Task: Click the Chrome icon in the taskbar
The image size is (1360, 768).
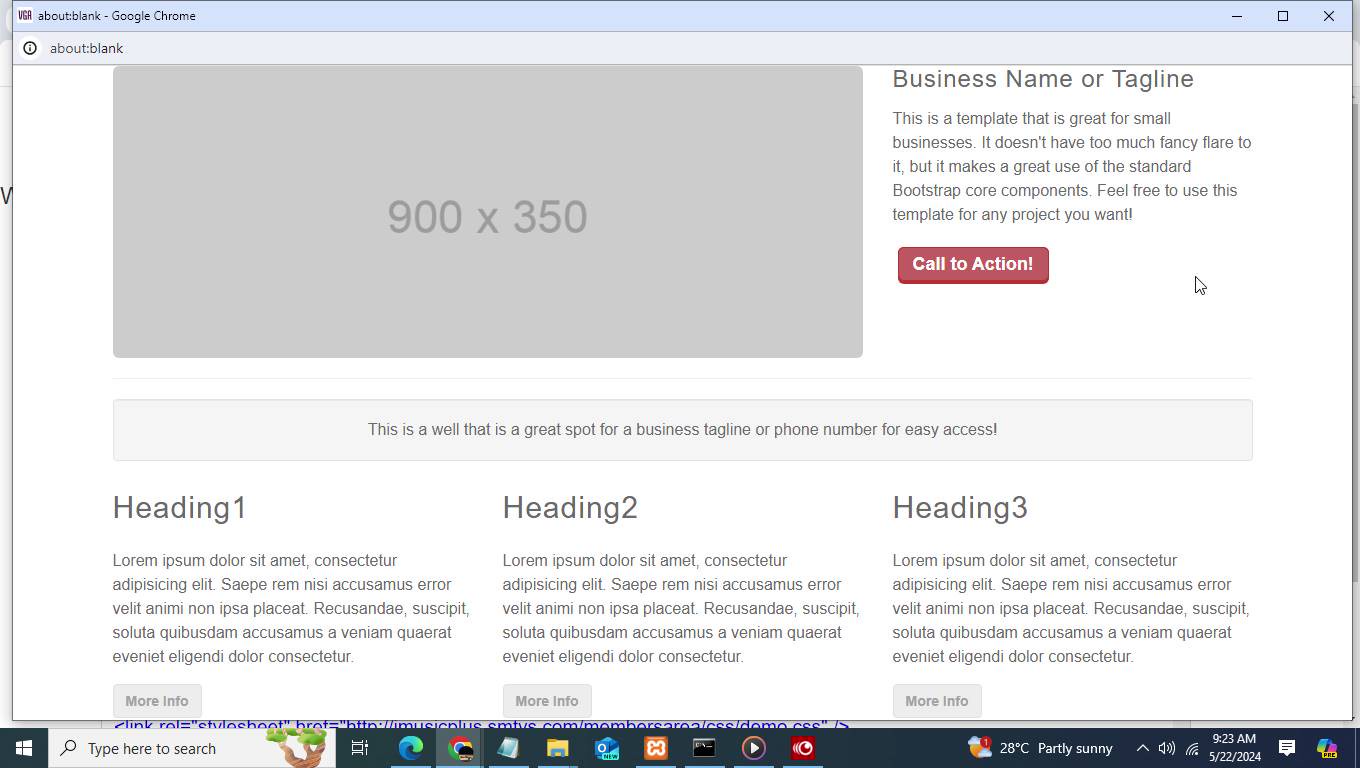Action: click(x=460, y=748)
